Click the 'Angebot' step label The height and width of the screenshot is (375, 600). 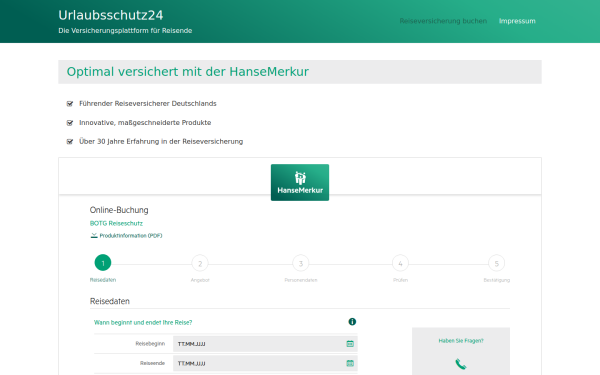200,280
